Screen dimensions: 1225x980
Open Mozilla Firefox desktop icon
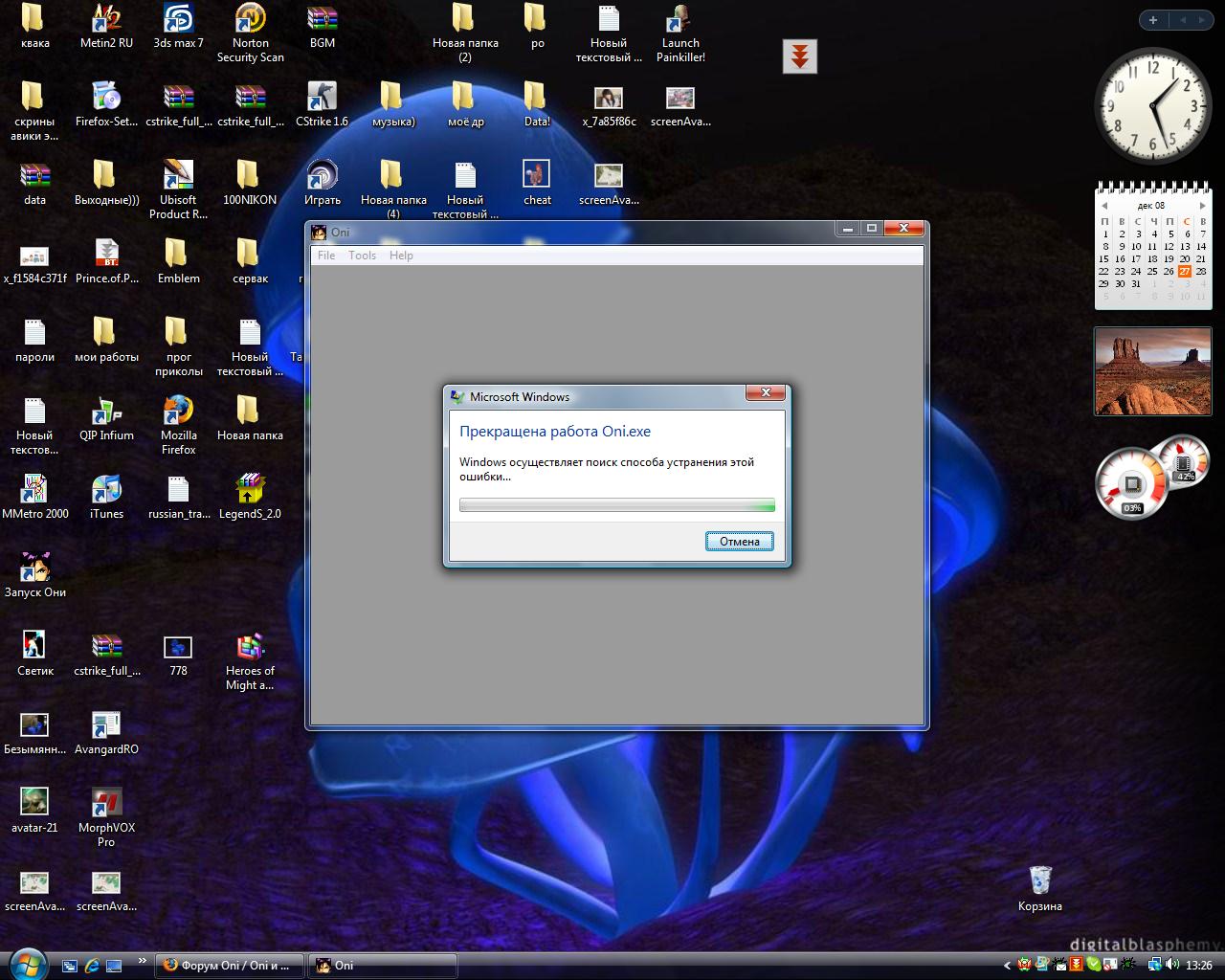tap(178, 412)
